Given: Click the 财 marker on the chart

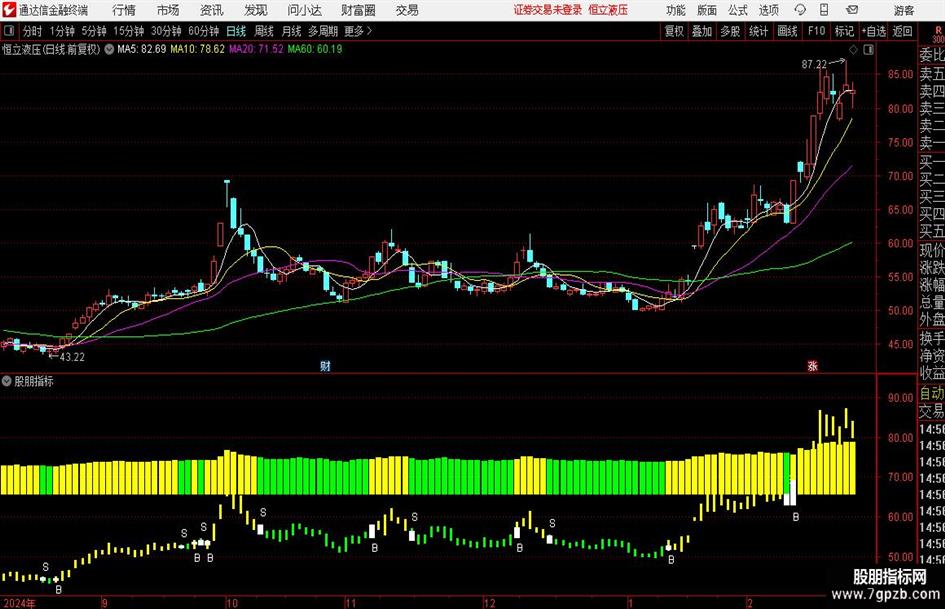Looking at the screenshot, I should coord(325,365).
